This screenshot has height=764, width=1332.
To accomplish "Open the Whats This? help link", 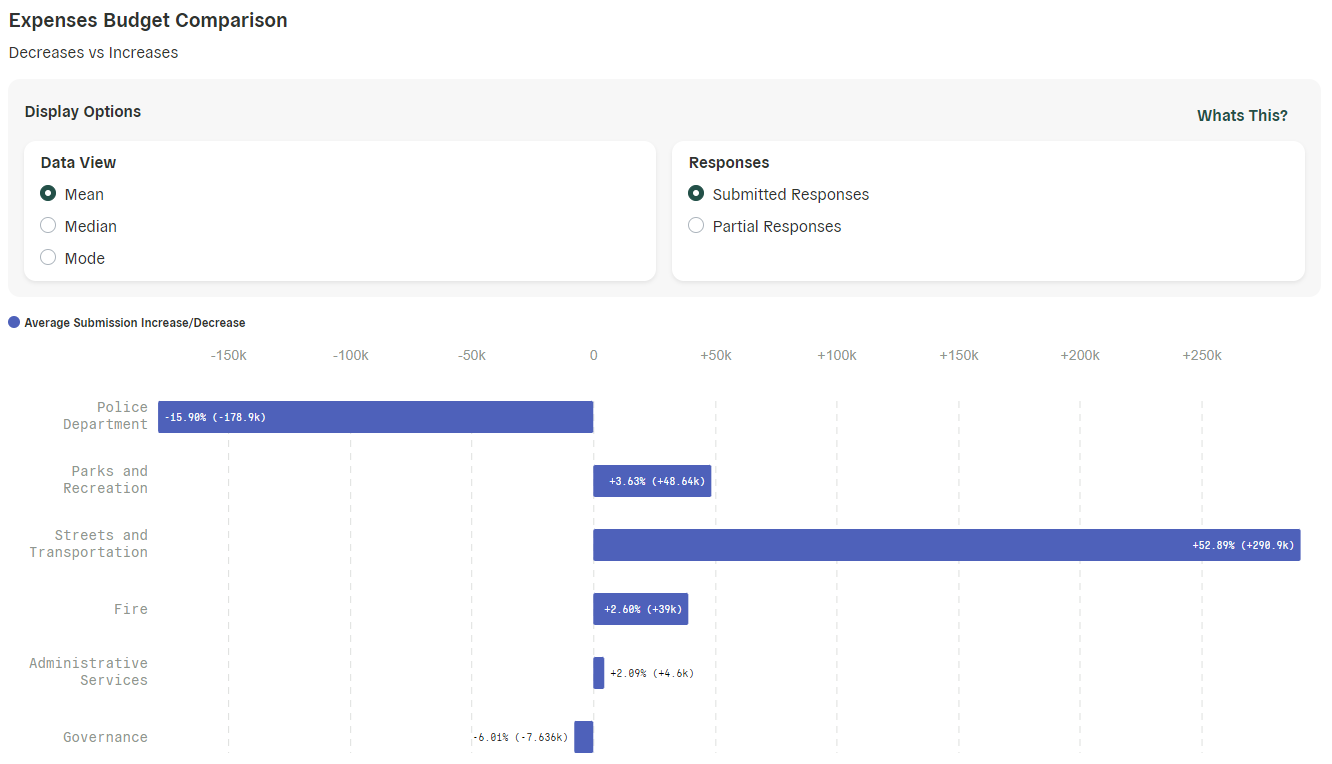I will click(1242, 116).
